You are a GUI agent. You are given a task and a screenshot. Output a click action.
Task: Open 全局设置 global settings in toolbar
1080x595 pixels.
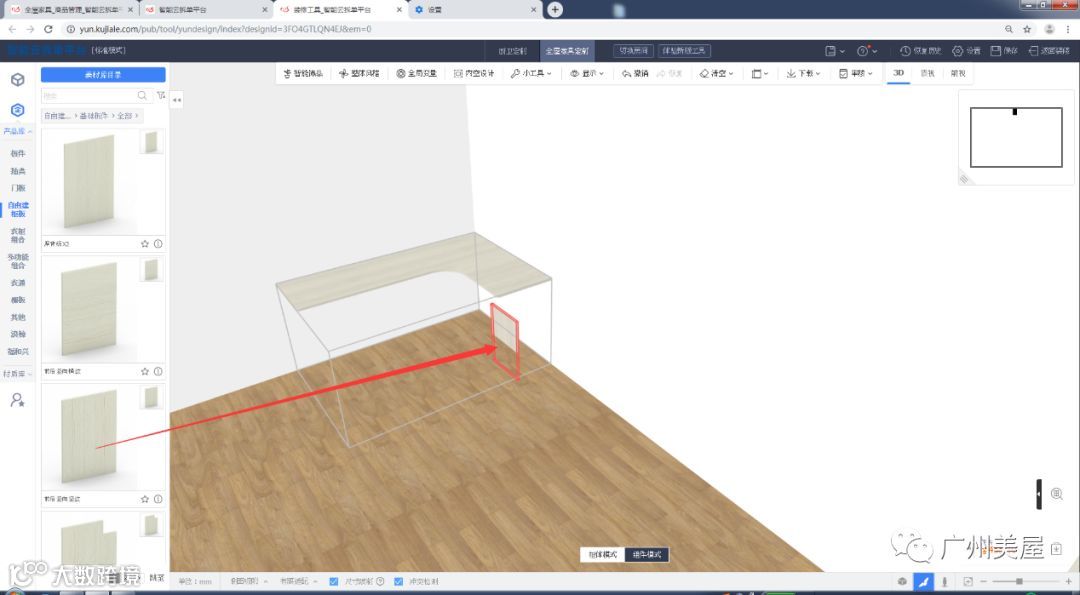(x=417, y=74)
